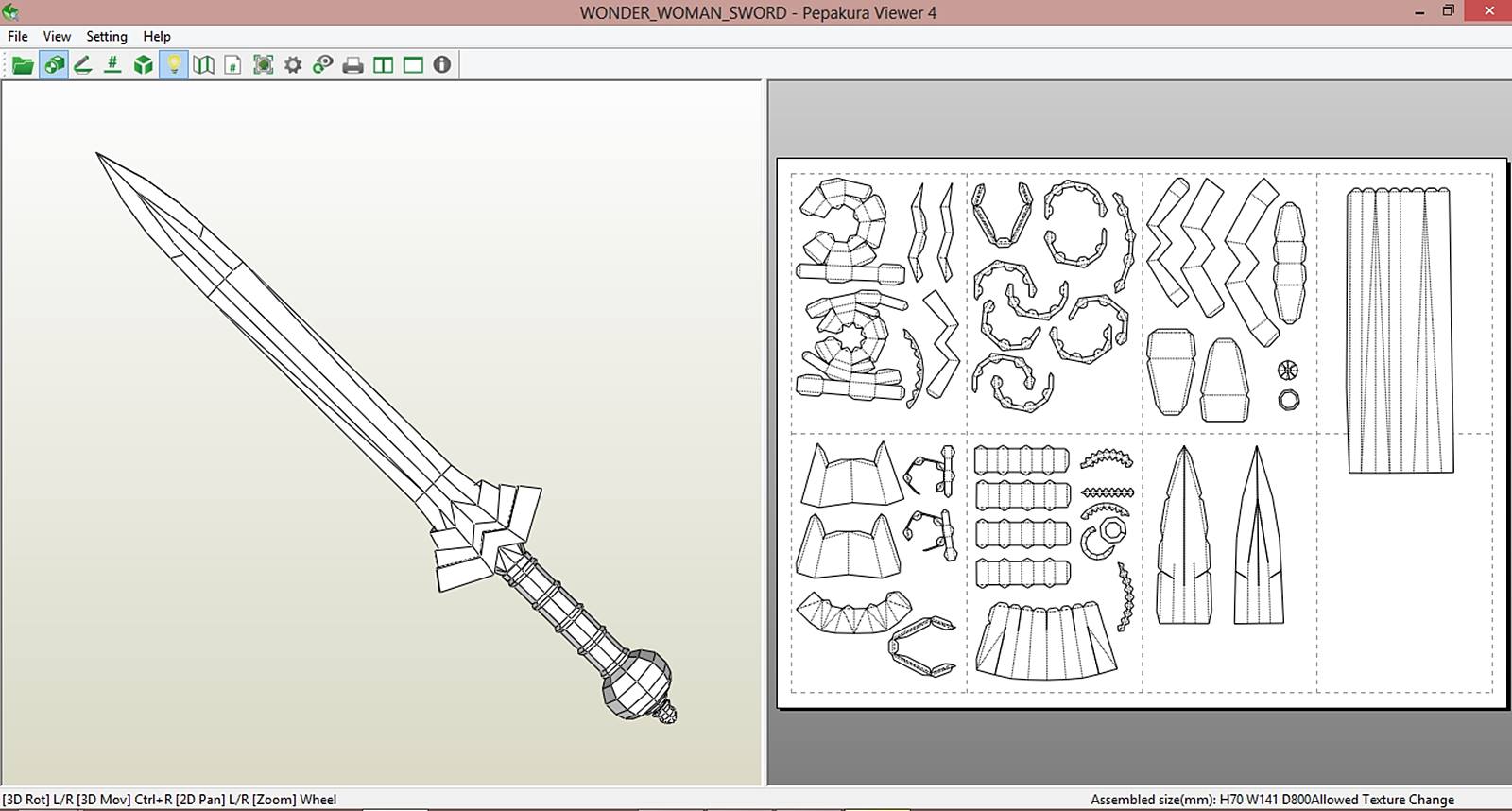Click the green solid cube icon

[x=143, y=65]
